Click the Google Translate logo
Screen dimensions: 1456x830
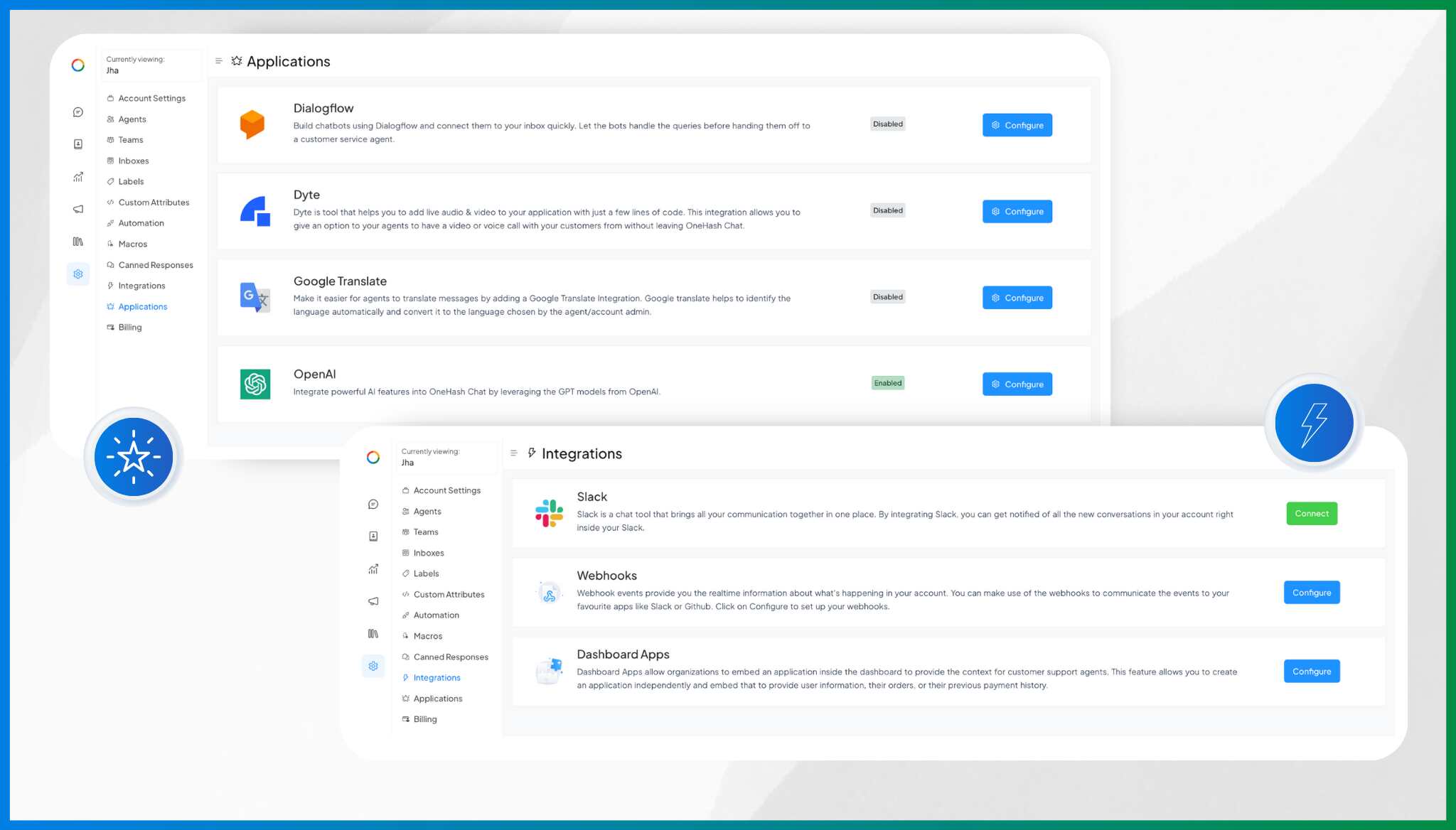pos(255,298)
